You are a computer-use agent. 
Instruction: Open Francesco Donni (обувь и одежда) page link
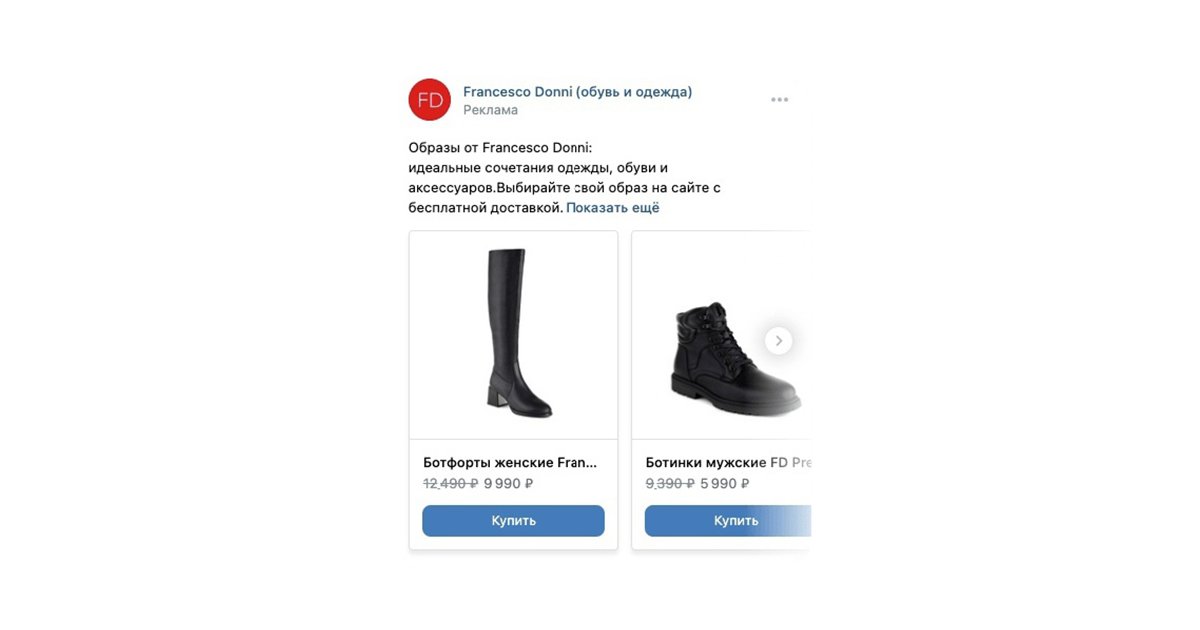point(577,92)
